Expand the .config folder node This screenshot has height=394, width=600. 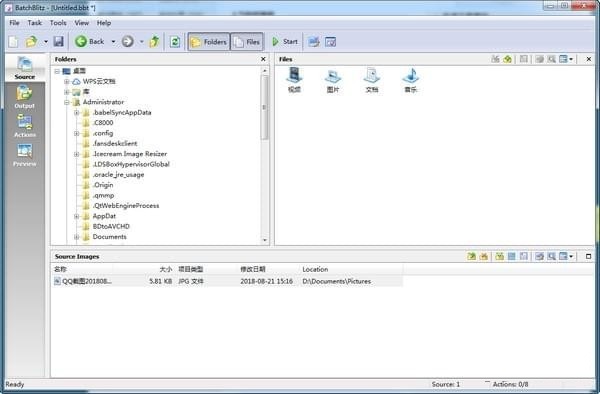coord(77,133)
